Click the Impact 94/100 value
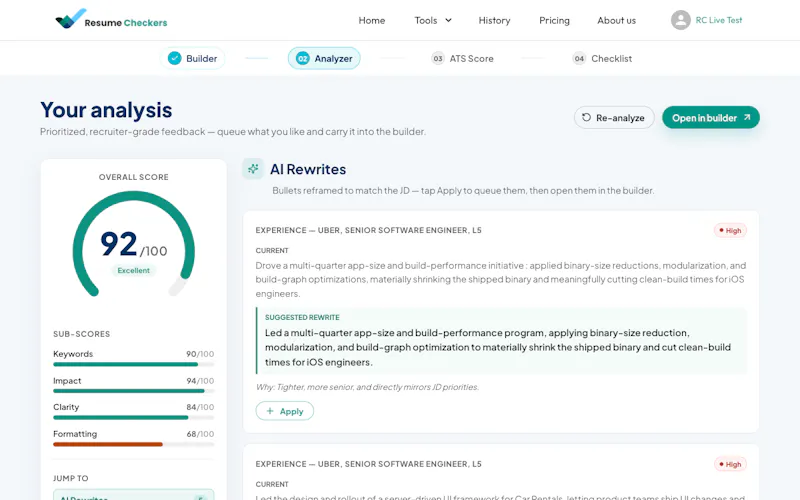Image resolution: width=800 pixels, height=500 pixels. (x=200, y=381)
